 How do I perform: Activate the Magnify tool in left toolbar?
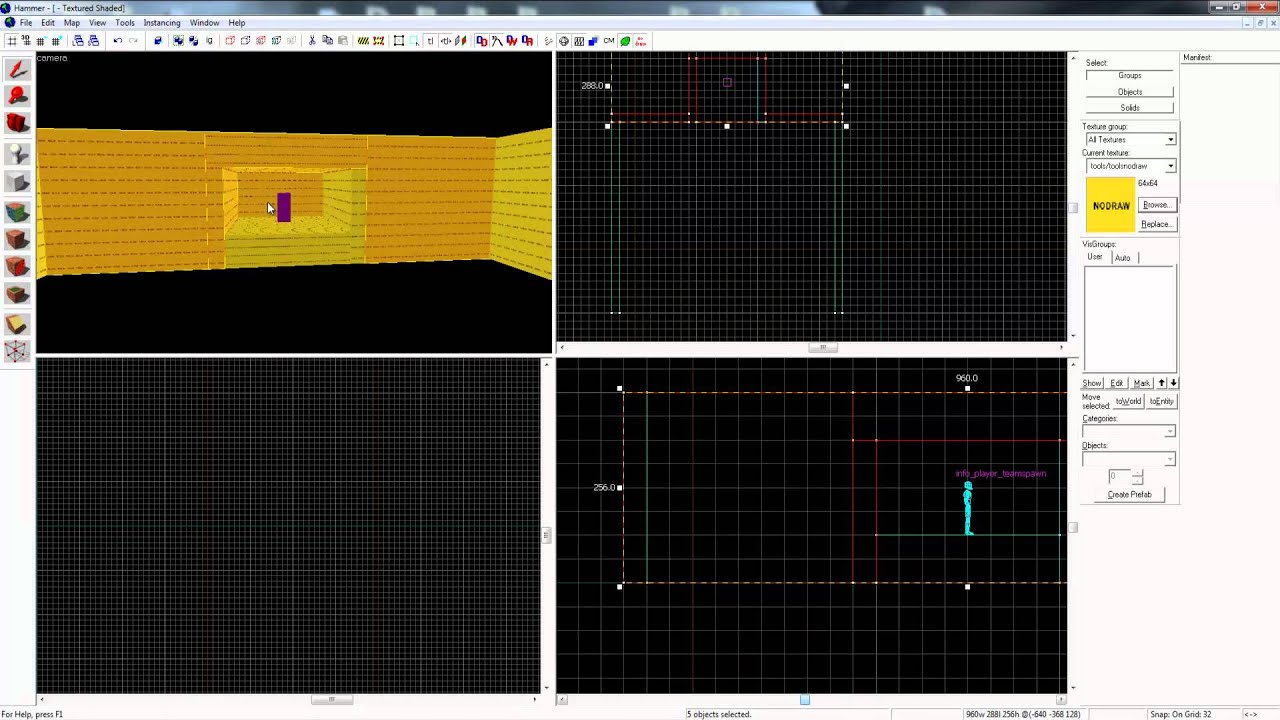[x=16, y=96]
